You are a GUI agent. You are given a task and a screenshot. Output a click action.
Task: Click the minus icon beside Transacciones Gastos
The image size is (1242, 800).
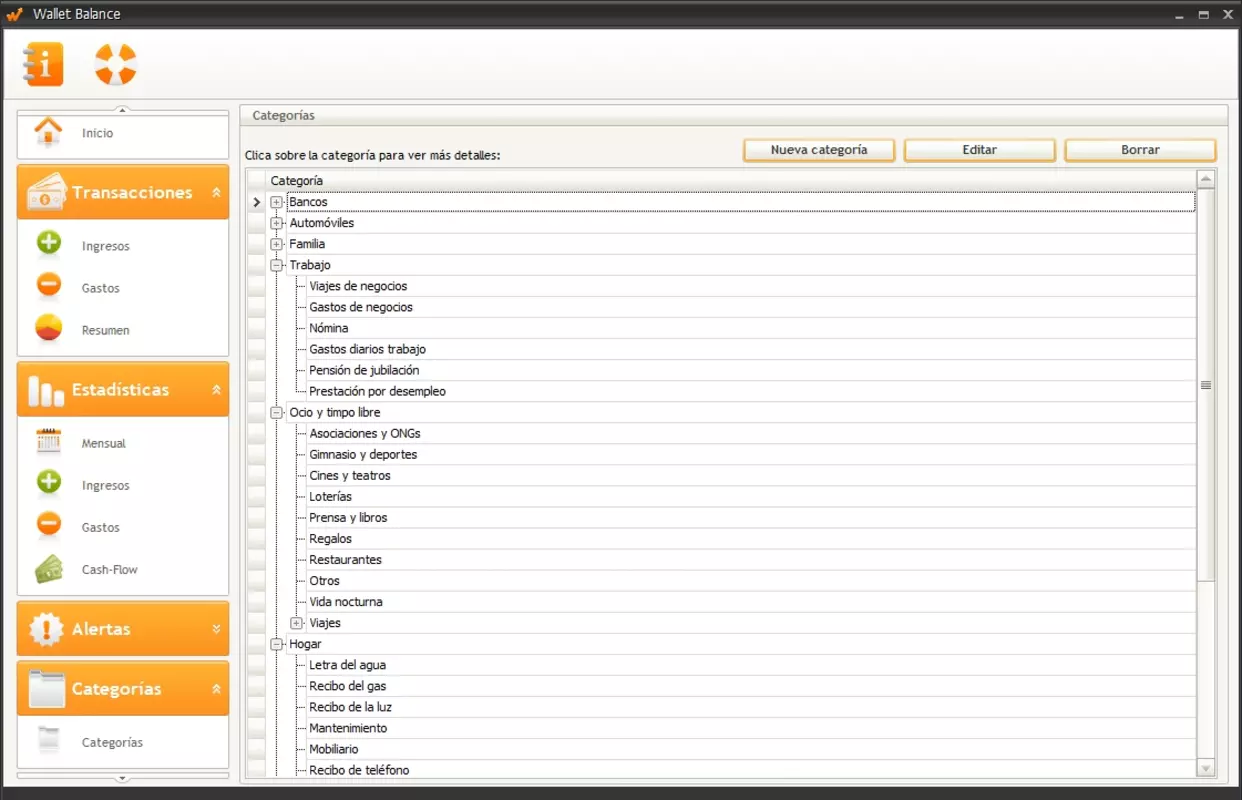point(49,285)
